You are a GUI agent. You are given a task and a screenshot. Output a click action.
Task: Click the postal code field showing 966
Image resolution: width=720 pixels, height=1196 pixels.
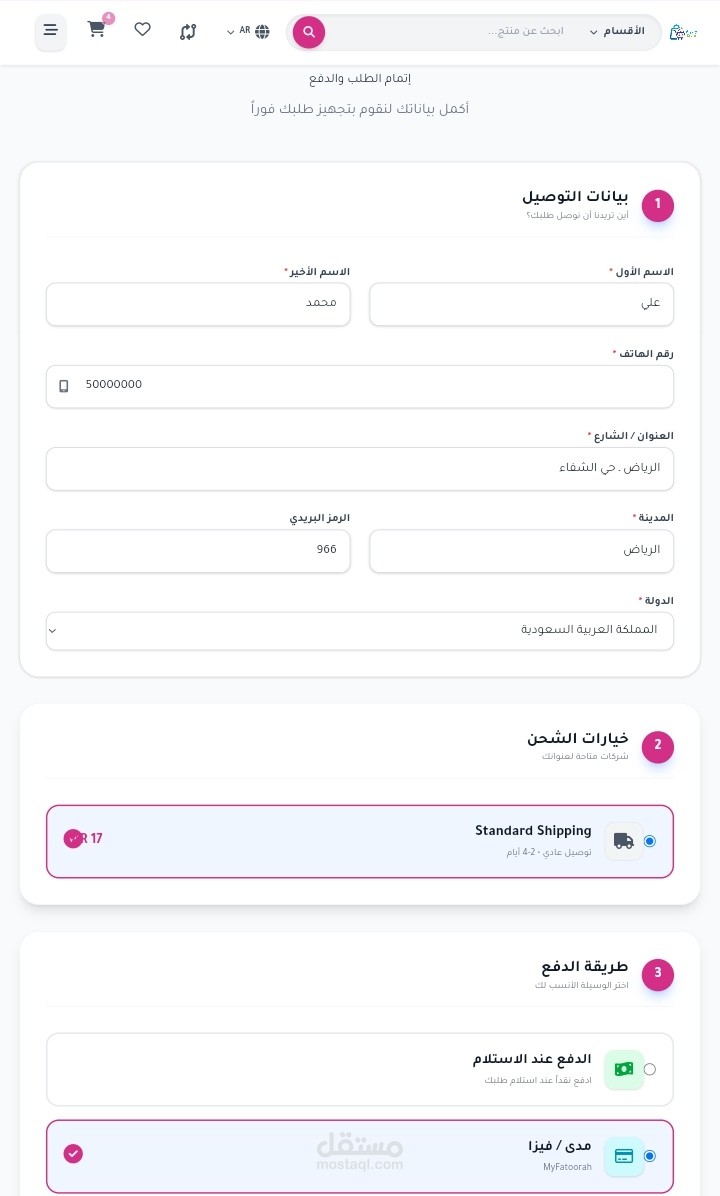[198, 551]
